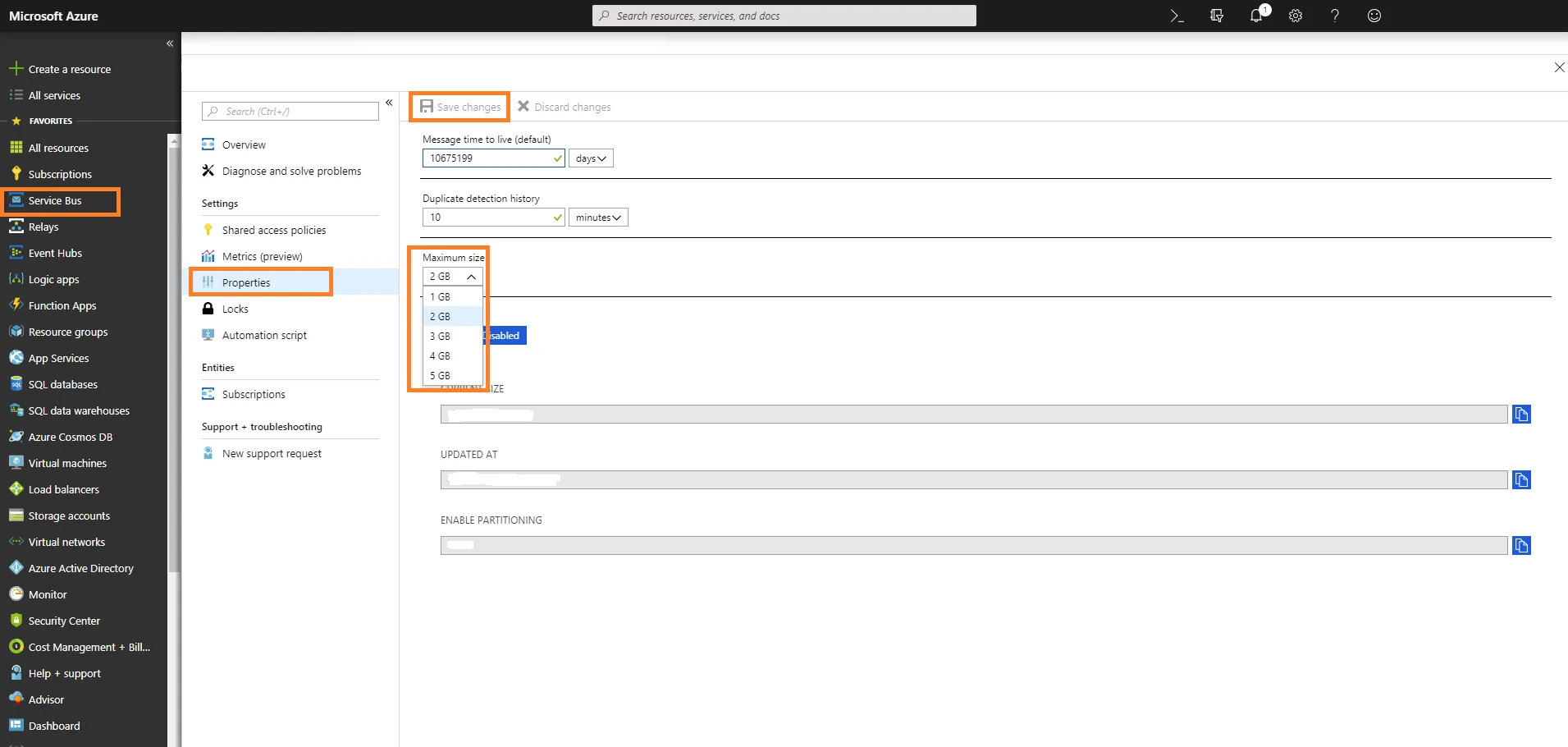Open Relays in favorites
Screen dimensions: 1568x747
pyautogui.click(x=43, y=227)
